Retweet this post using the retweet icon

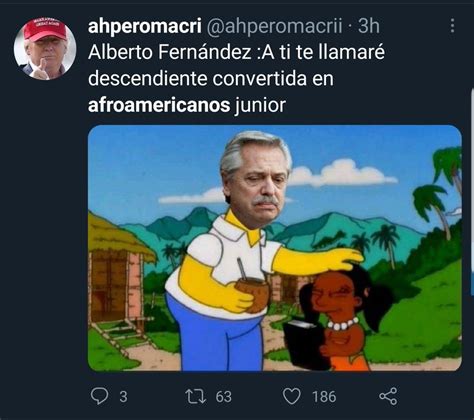tap(196, 396)
